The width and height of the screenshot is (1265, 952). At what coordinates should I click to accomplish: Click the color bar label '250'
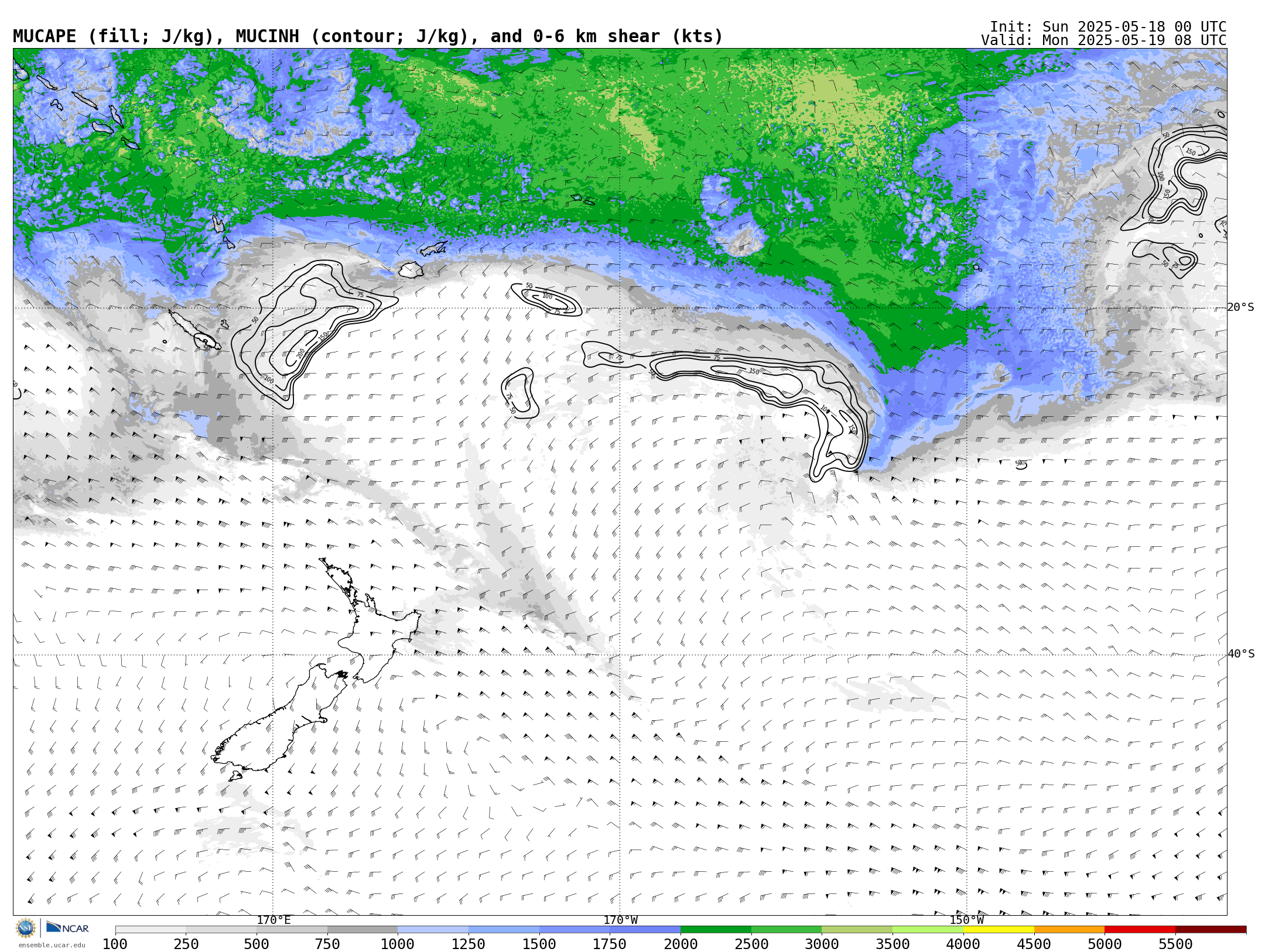pyautogui.click(x=186, y=944)
